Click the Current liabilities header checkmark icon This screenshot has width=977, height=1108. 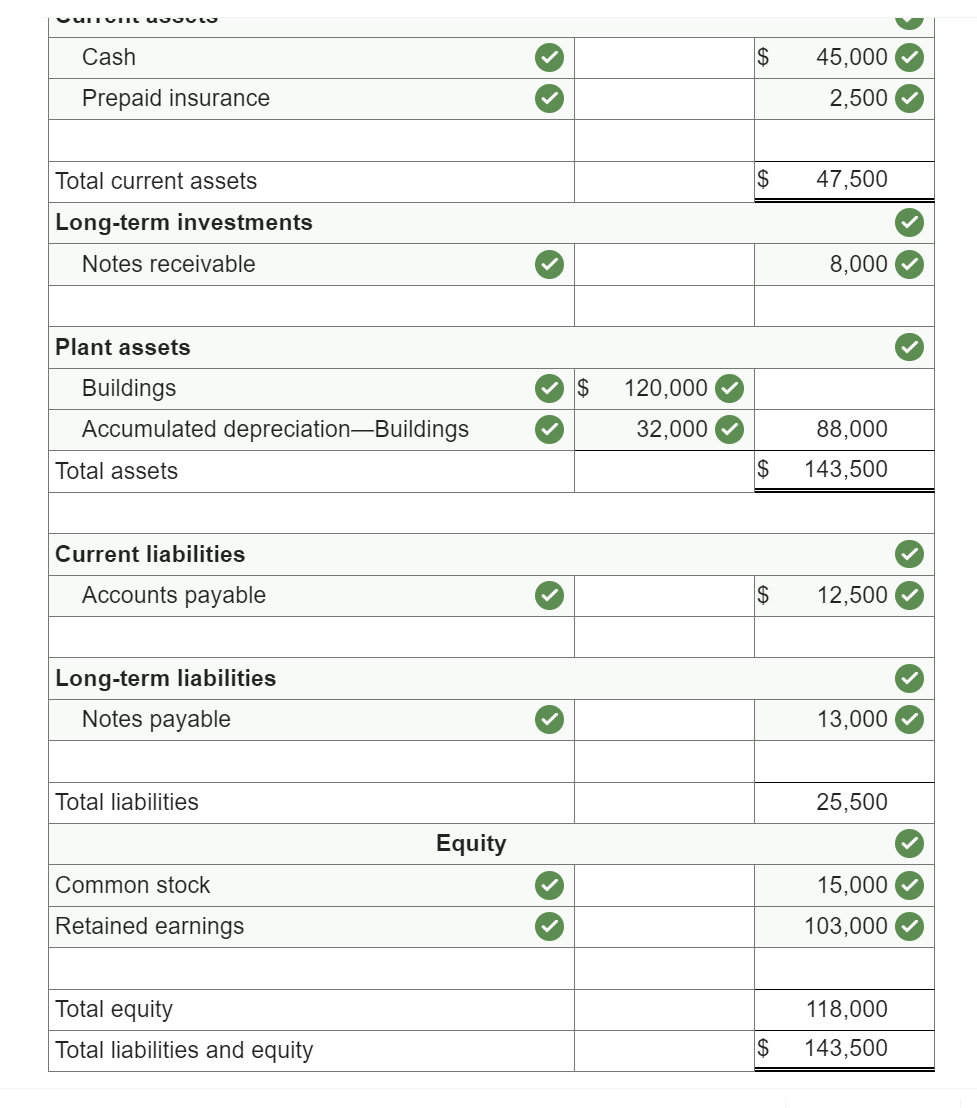pyautogui.click(x=909, y=554)
